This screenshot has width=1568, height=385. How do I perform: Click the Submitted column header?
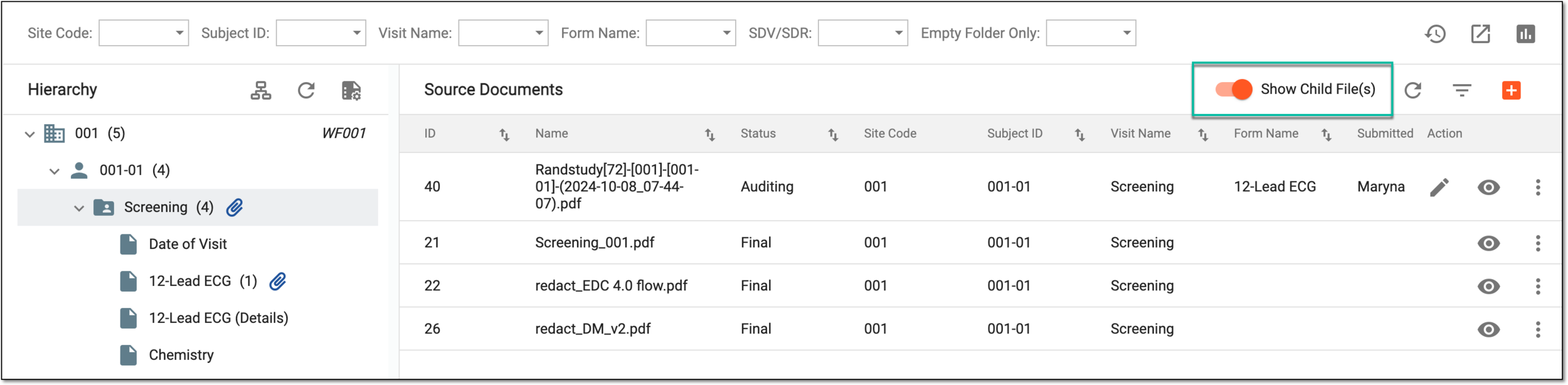(x=1385, y=134)
